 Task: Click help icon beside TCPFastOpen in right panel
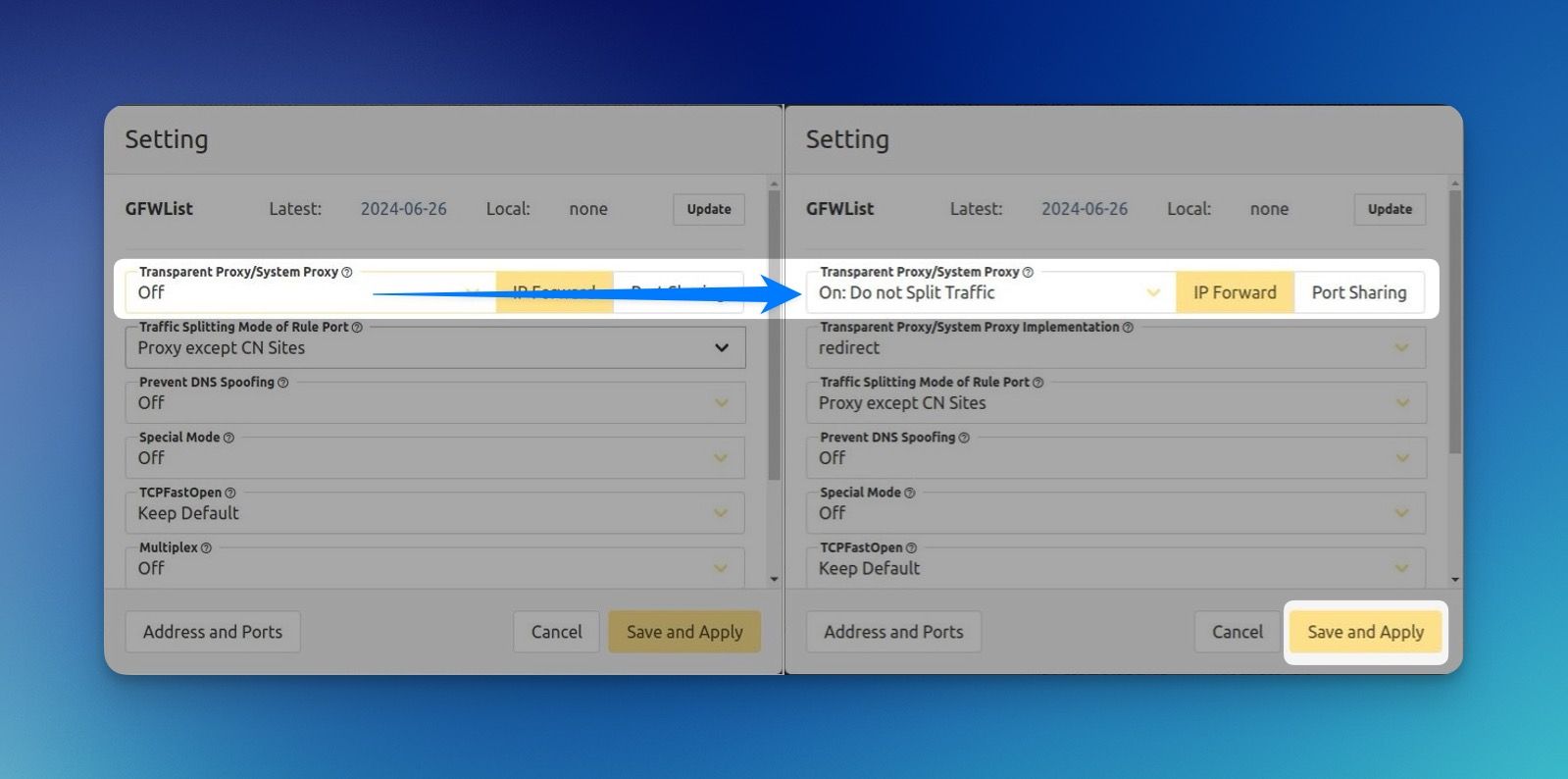[911, 547]
